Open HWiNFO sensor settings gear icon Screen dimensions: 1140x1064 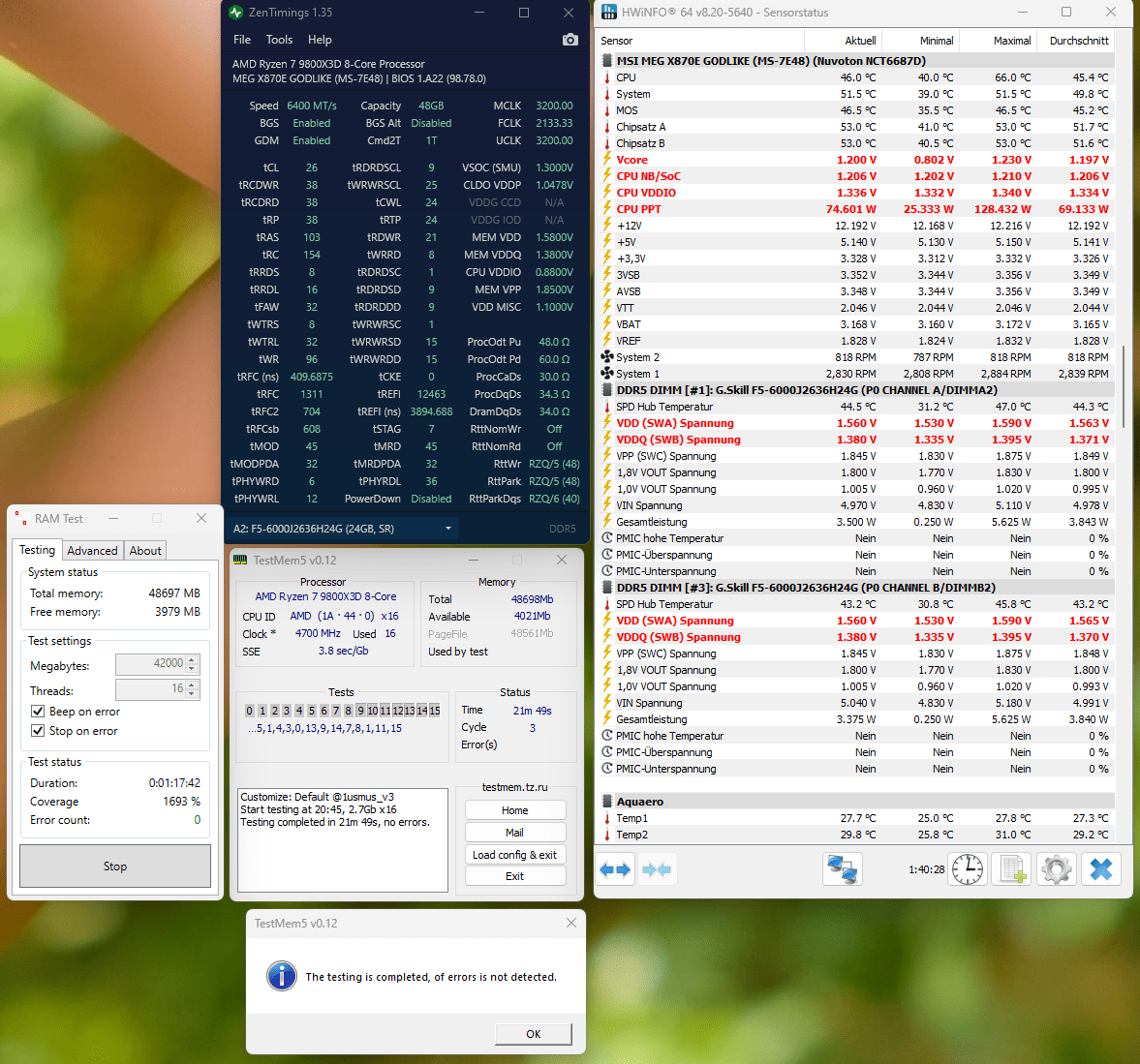tap(1057, 869)
